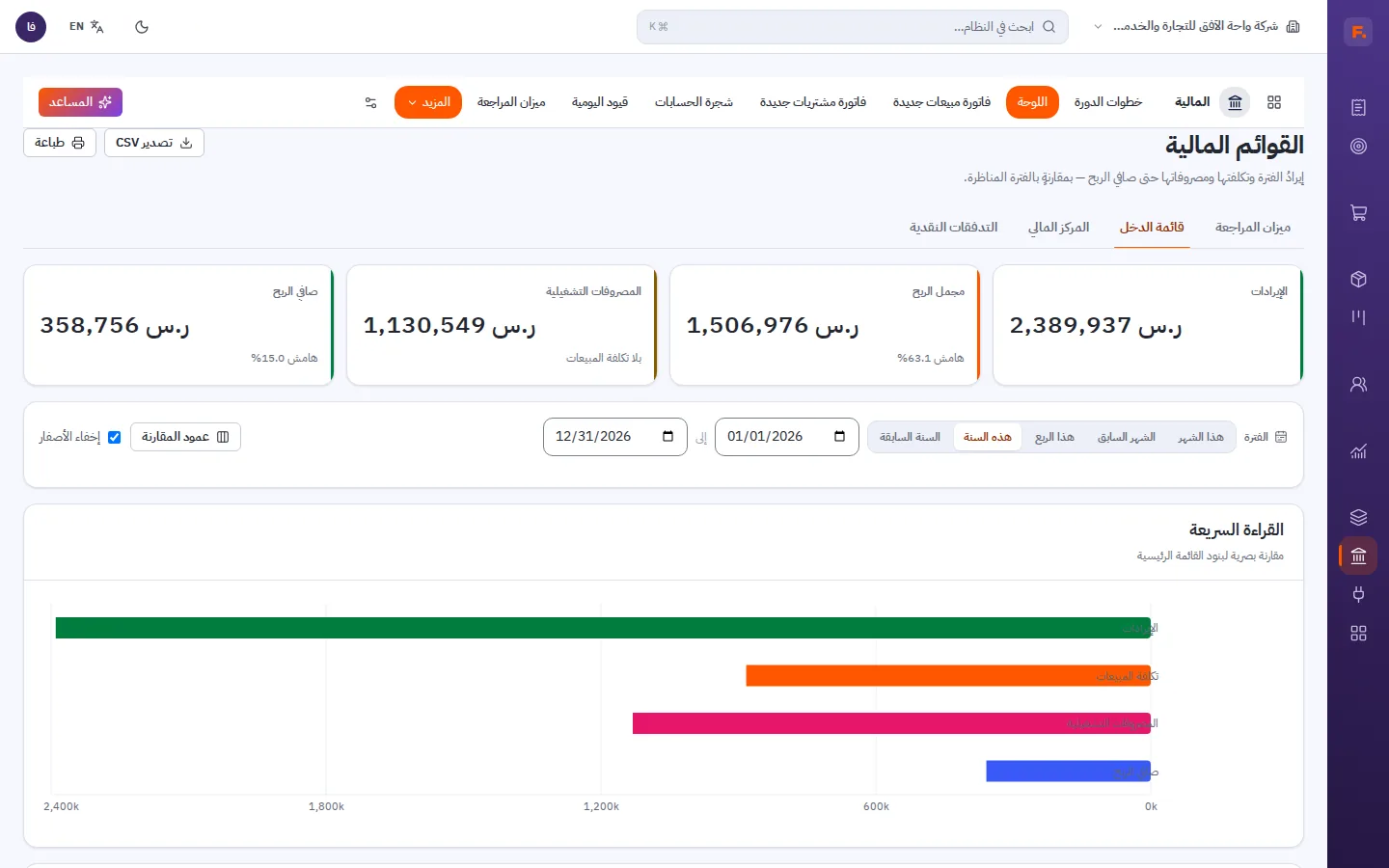This screenshot has width=1389, height=868.
Task: Click the stacked layers sidebar icon
Action: [x=1358, y=517]
